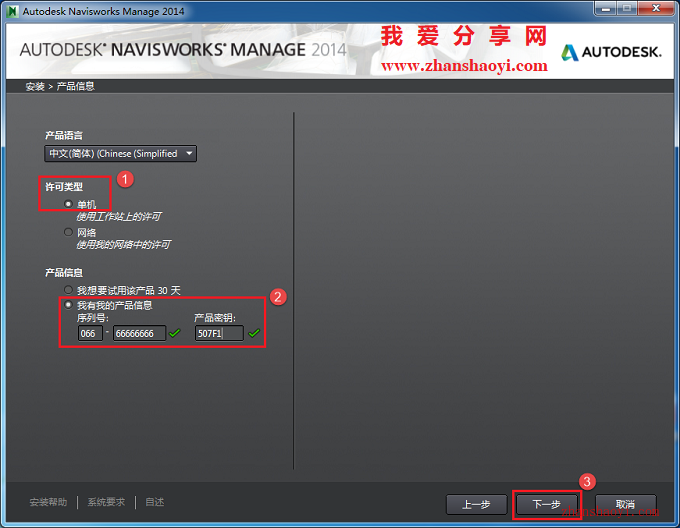Minimize the Navisworks installer window
This screenshot has width=680, height=528.
click(x=606, y=8)
